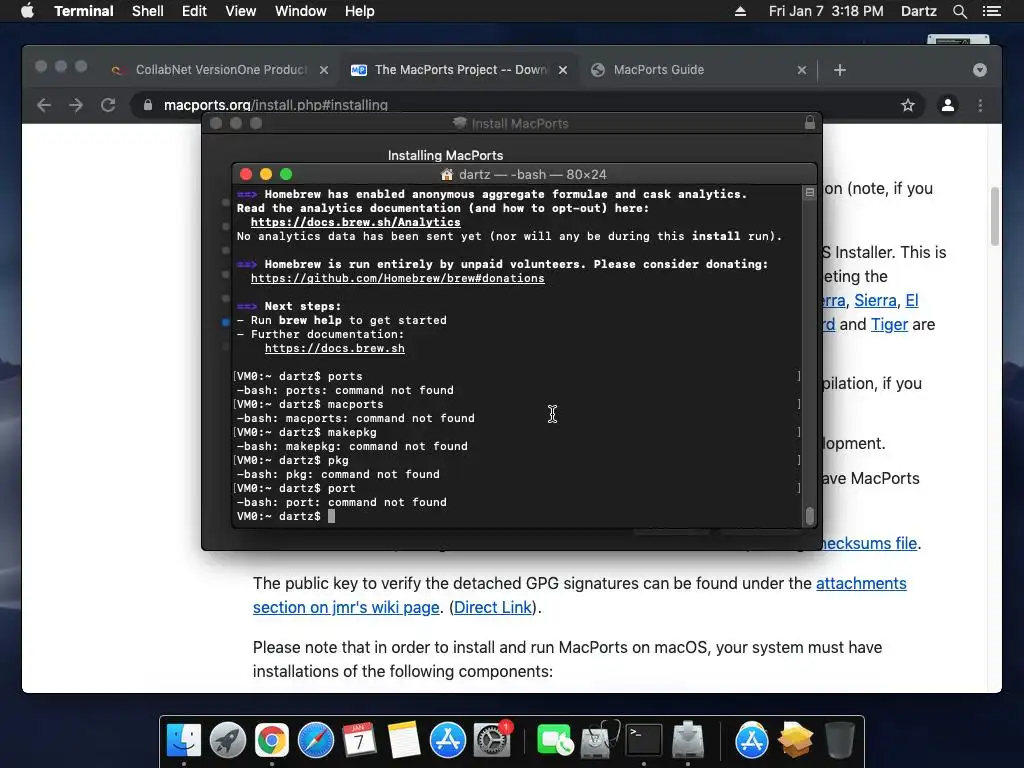Open Chrome three-dot menu
This screenshot has height=768, width=1024.
[x=980, y=105]
